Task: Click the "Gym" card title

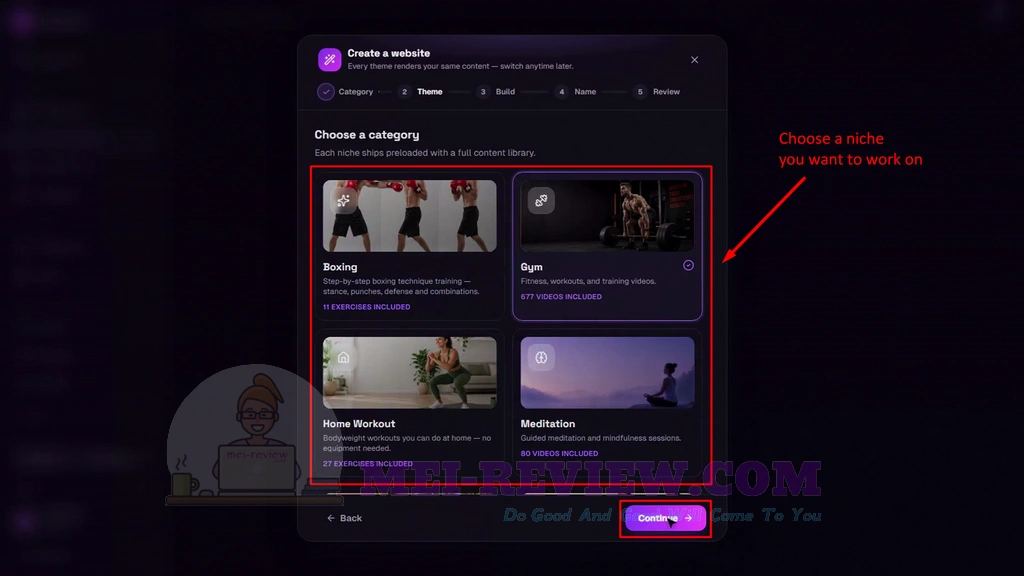Action: (532, 267)
